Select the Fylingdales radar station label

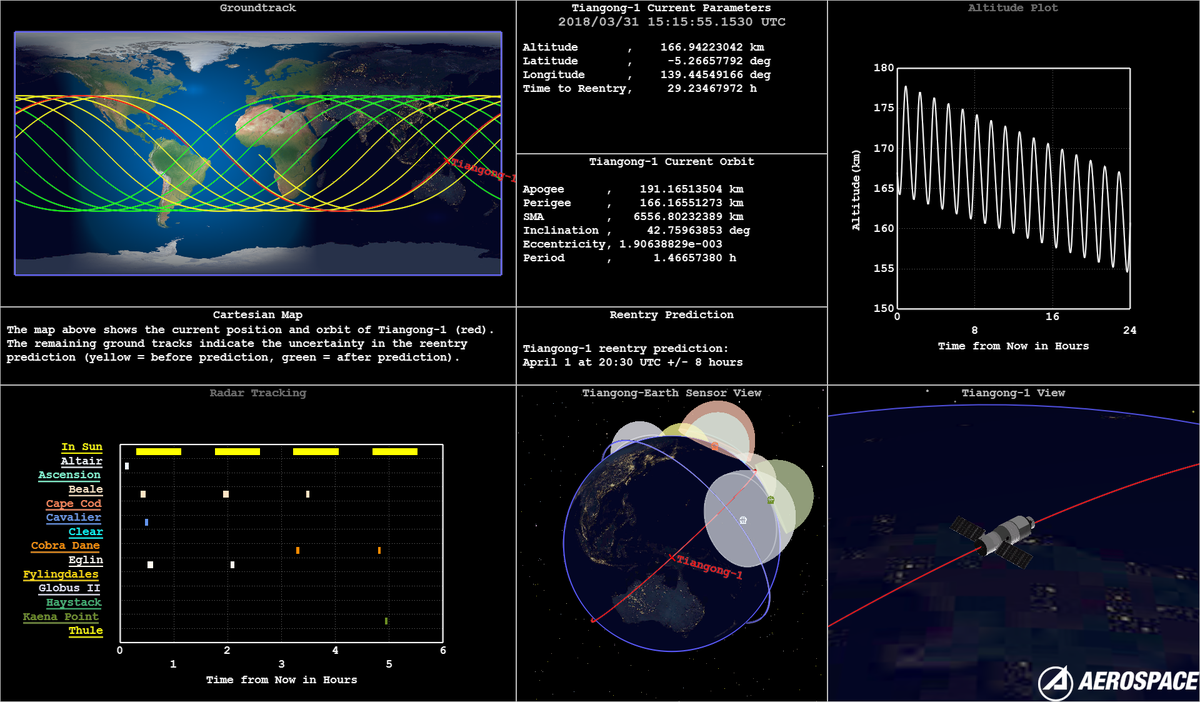click(x=63, y=575)
